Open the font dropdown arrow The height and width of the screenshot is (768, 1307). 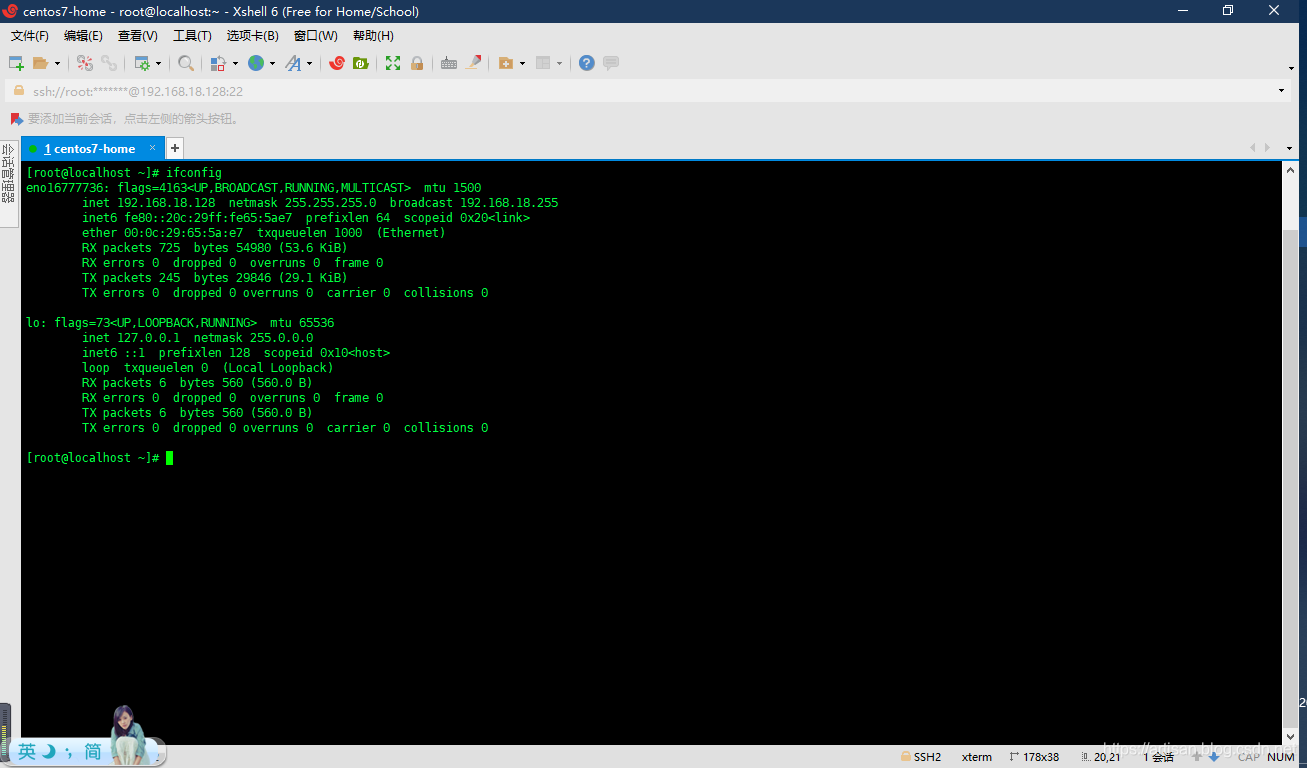[309, 64]
